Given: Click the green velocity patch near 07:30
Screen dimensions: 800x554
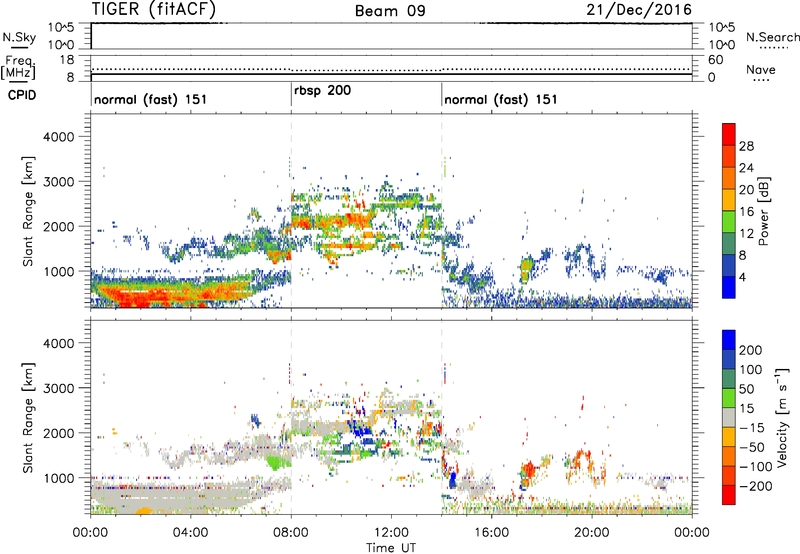Looking at the screenshot, I should [x=278, y=462].
